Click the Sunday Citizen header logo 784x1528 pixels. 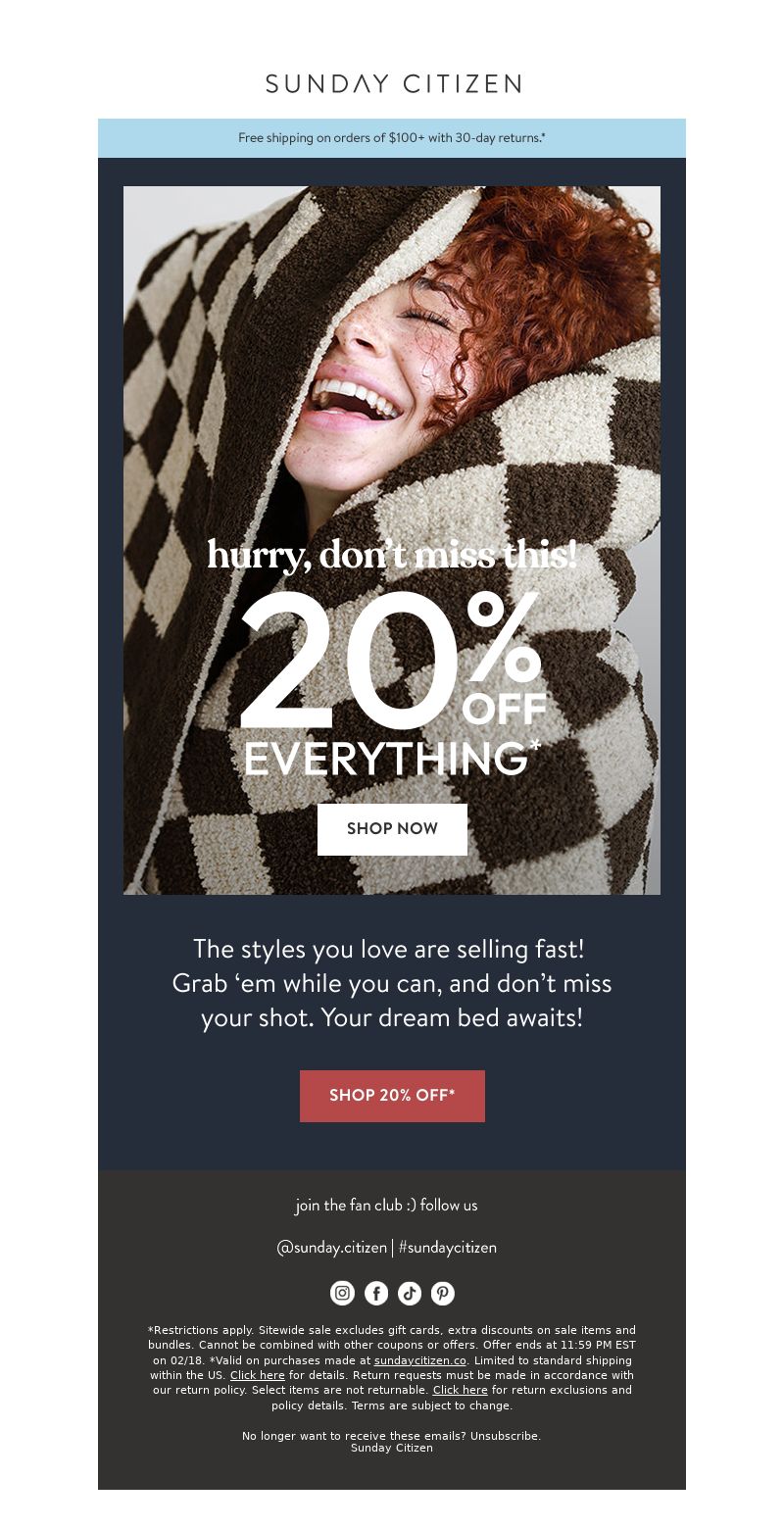[x=392, y=83]
